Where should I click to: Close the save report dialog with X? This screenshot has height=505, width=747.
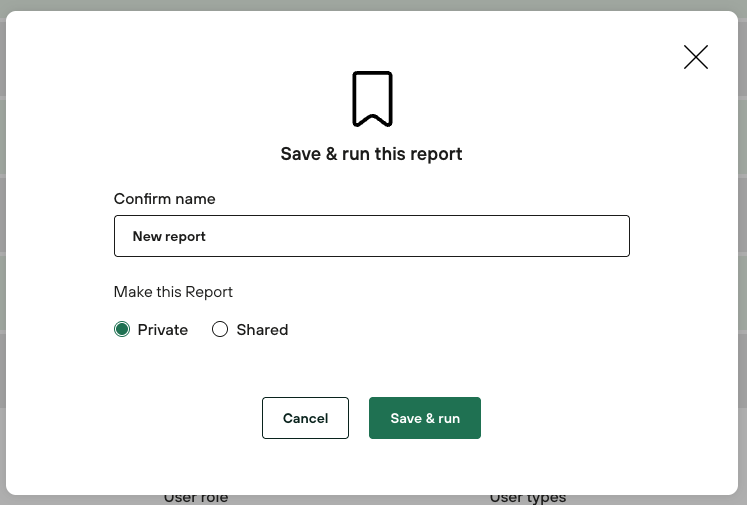(x=696, y=57)
